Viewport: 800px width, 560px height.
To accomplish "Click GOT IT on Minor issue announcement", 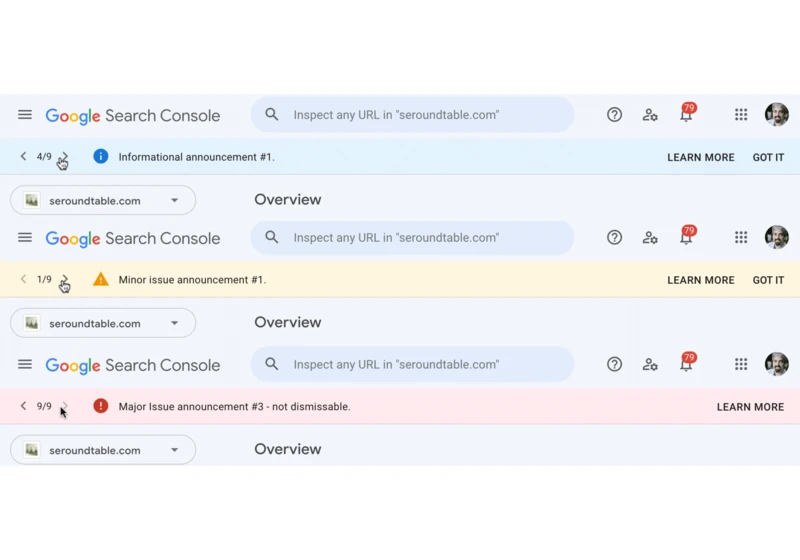I will [x=768, y=280].
